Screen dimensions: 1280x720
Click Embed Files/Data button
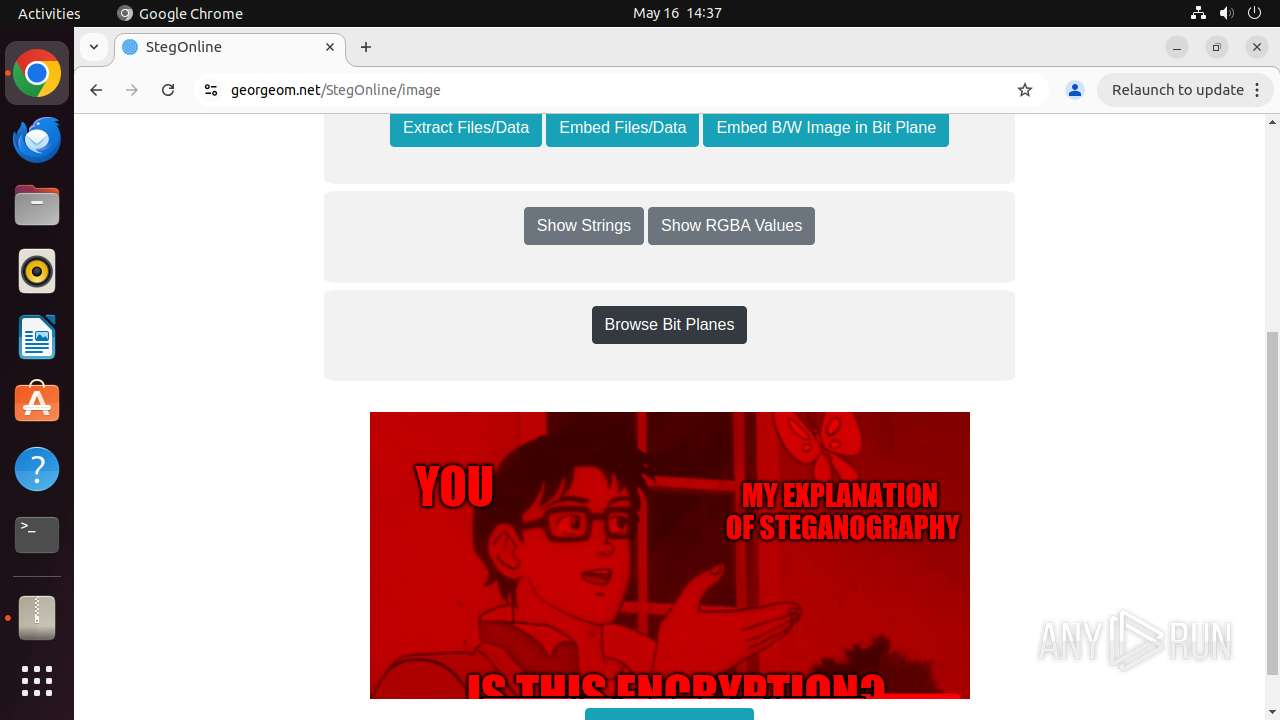tap(623, 128)
